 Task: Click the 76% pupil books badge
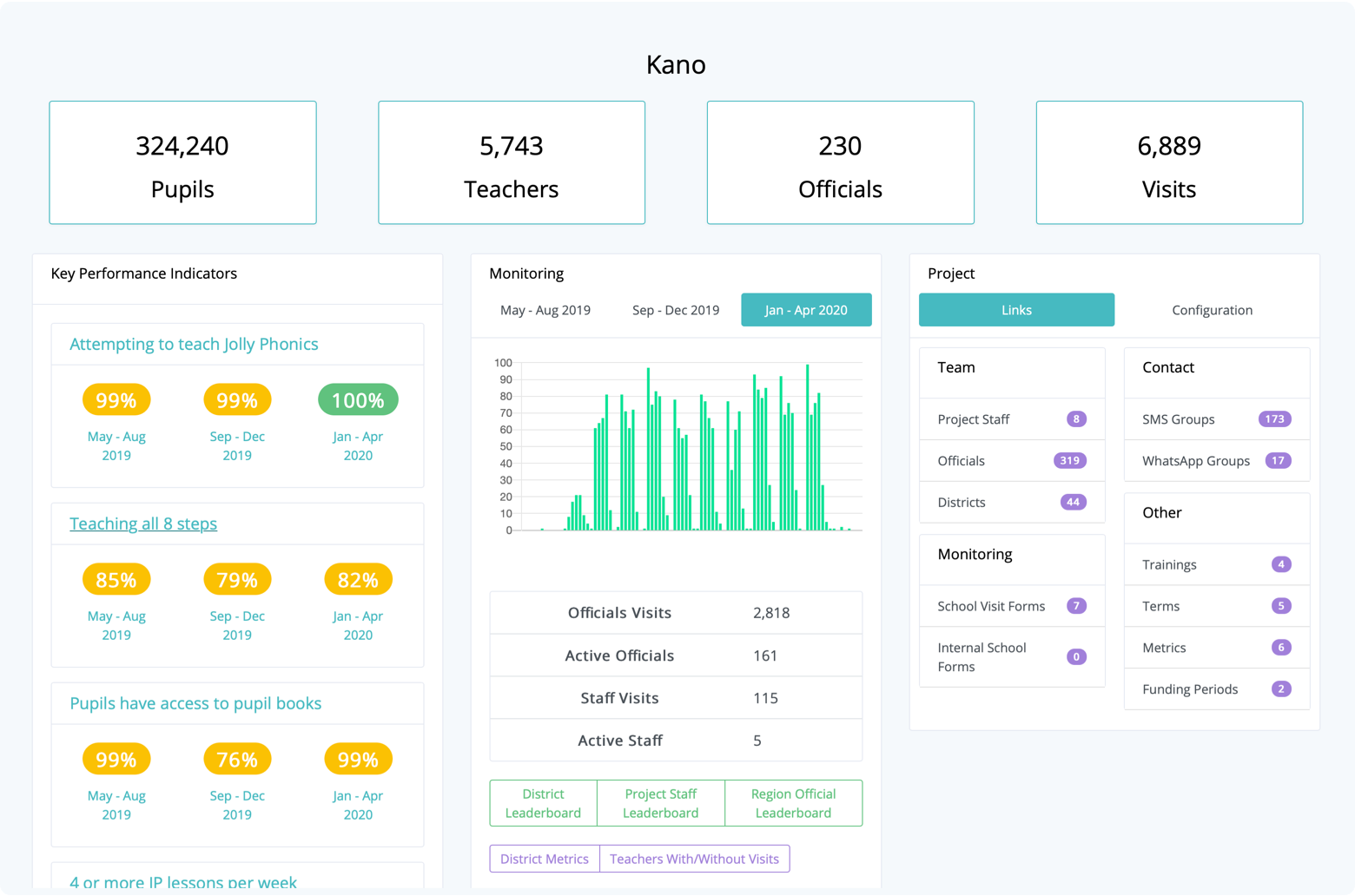(x=237, y=760)
